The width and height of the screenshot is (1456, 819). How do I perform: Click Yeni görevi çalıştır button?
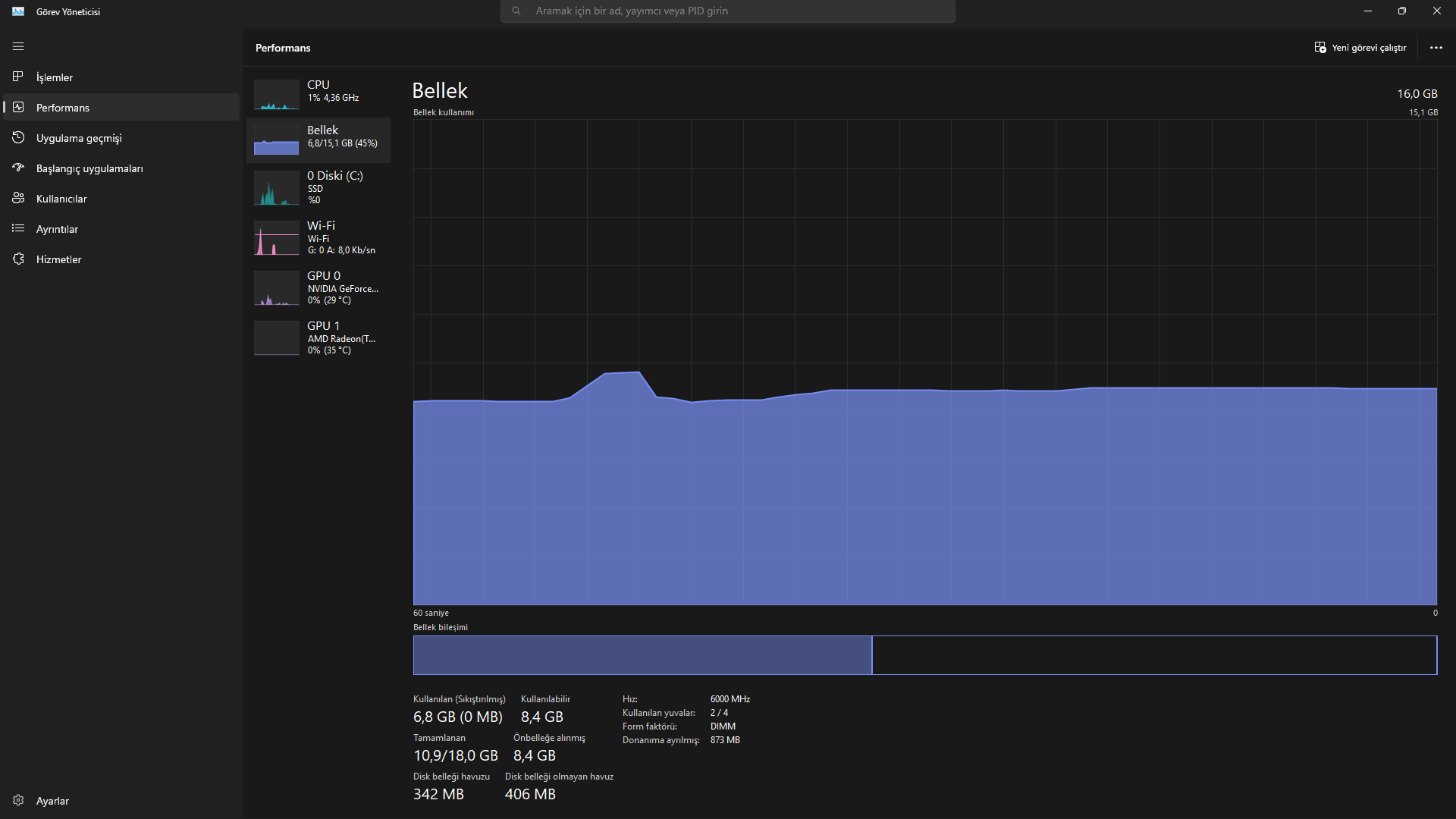[x=1360, y=47]
